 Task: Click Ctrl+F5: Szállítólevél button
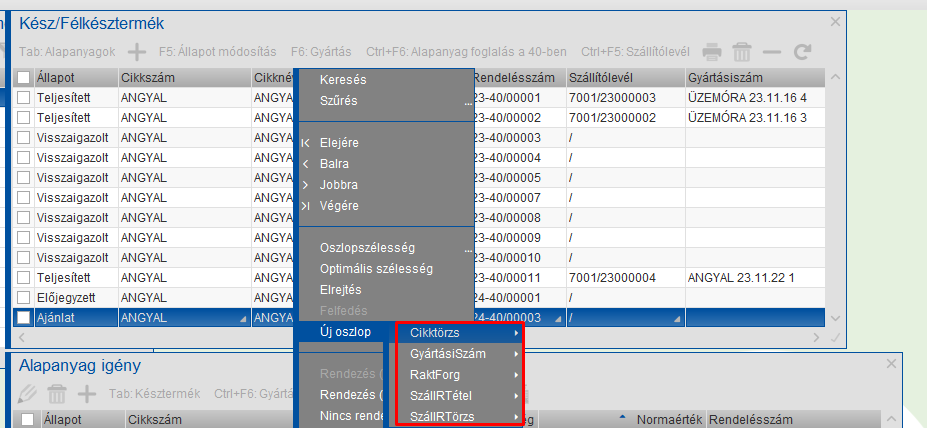click(636, 52)
